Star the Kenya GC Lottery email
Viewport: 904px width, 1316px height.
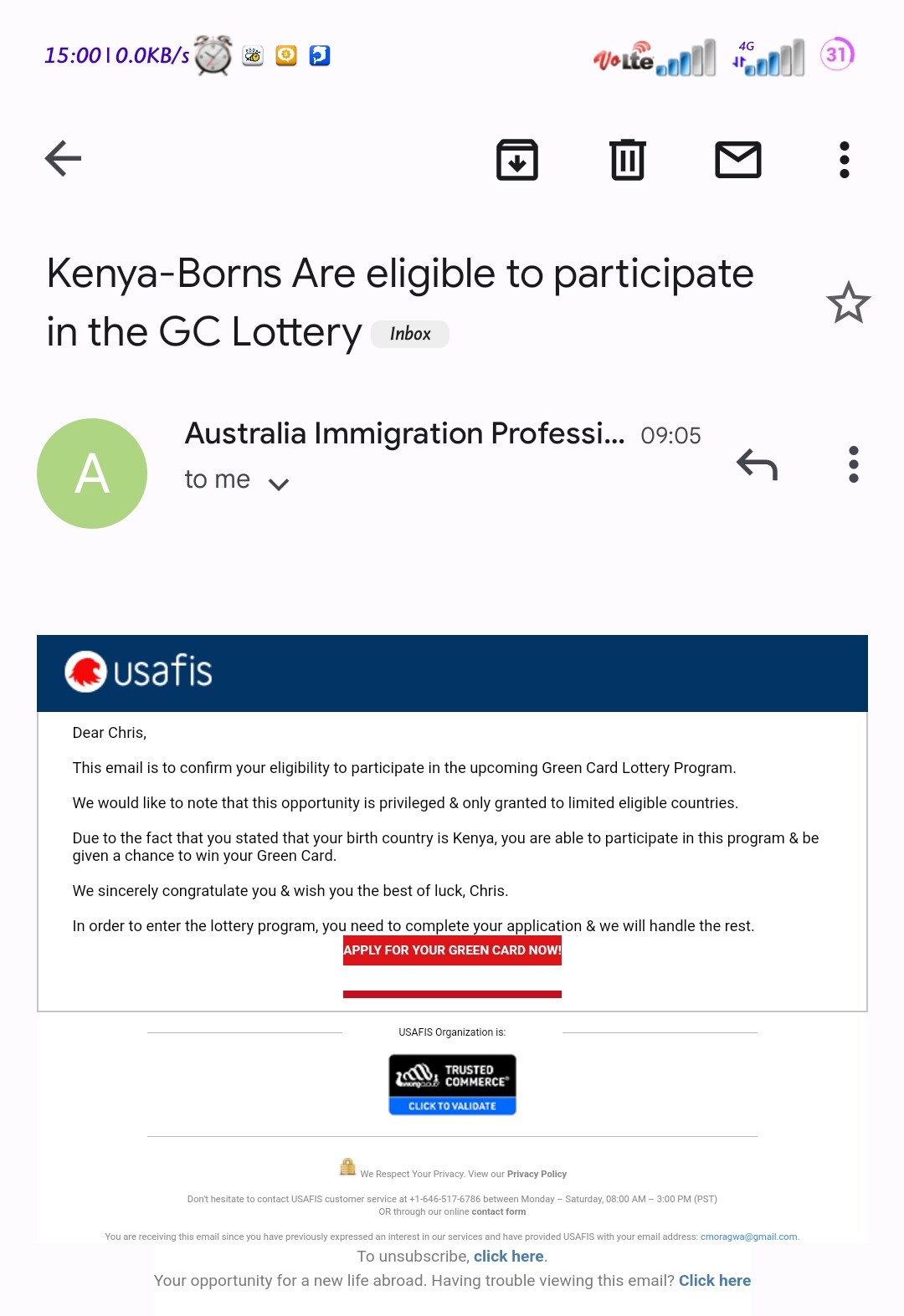coord(849,303)
